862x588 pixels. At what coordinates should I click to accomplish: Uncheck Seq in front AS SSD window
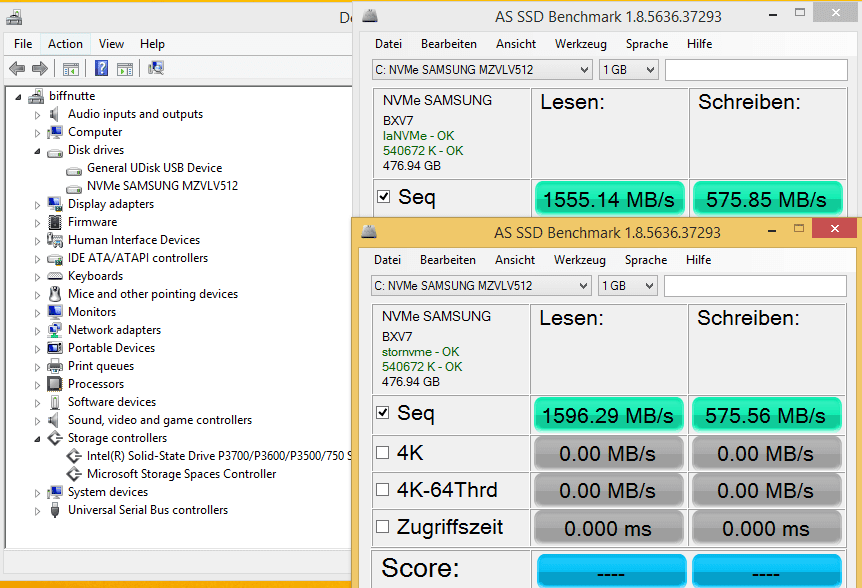[383, 413]
